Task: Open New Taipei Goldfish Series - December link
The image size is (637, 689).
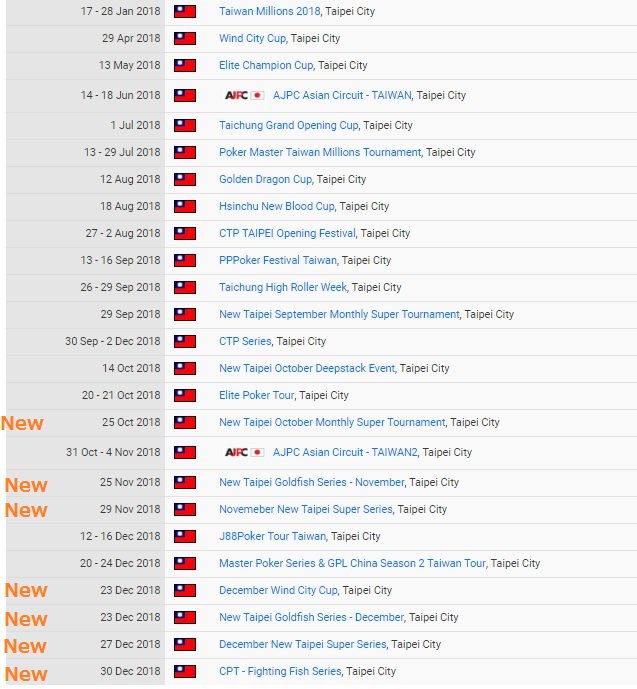Action: (x=311, y=617)
